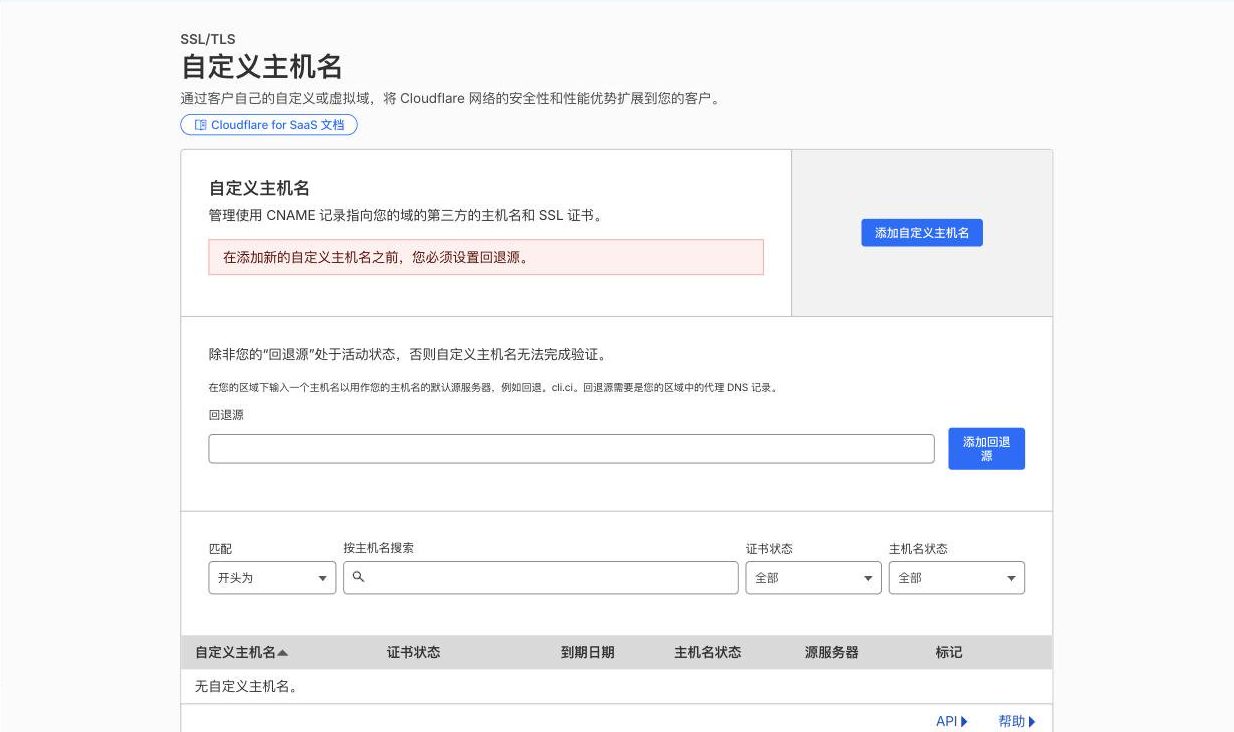Click the 无自定义主机名。 row text
This screenshot has width=1234, height=732.
pos(247,686)
